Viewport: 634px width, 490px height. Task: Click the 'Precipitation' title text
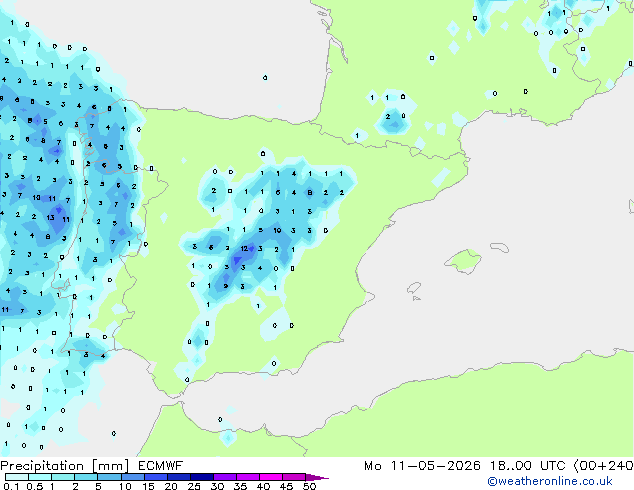42,466
